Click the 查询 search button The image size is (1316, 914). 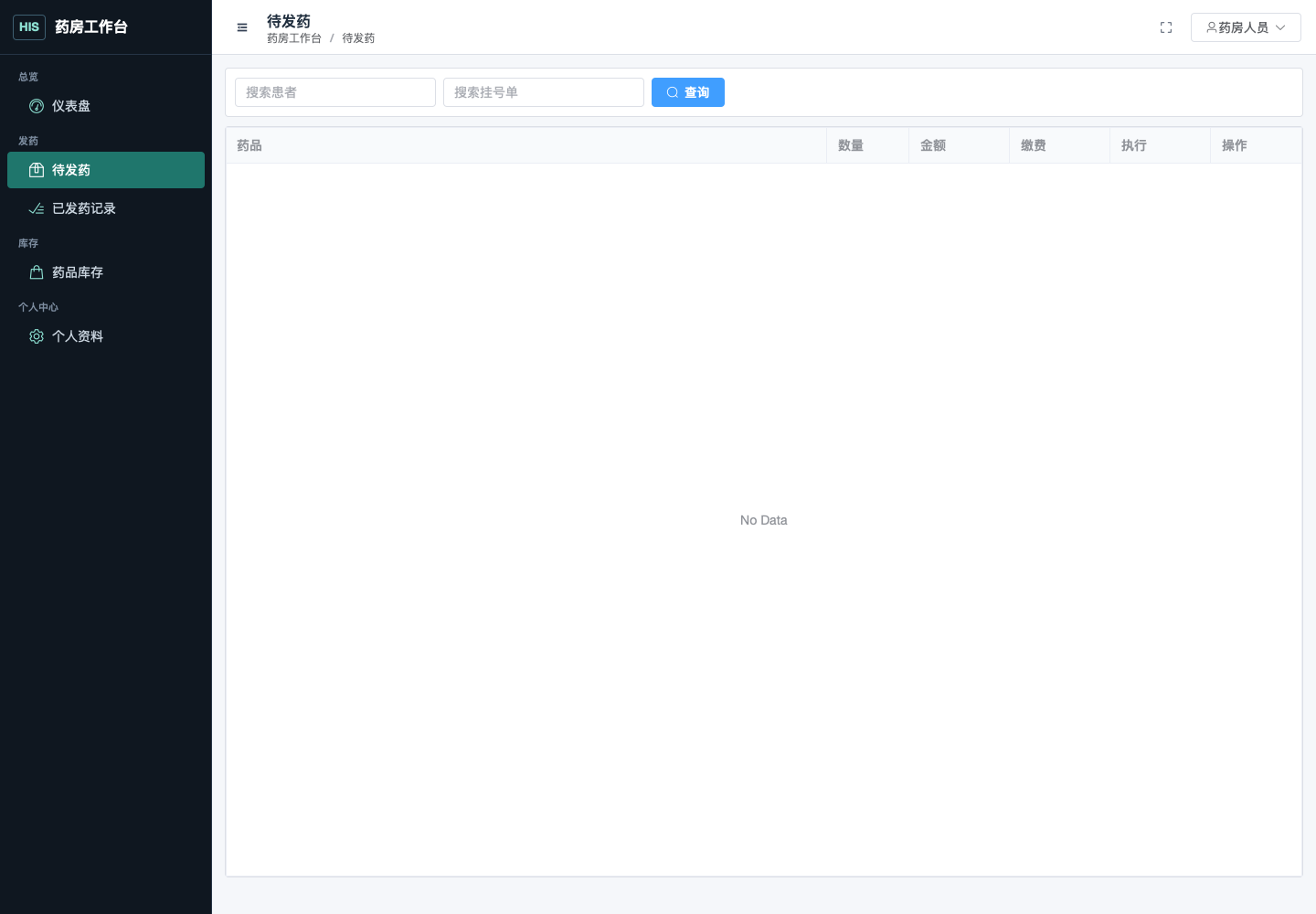[x=688, y=92]
